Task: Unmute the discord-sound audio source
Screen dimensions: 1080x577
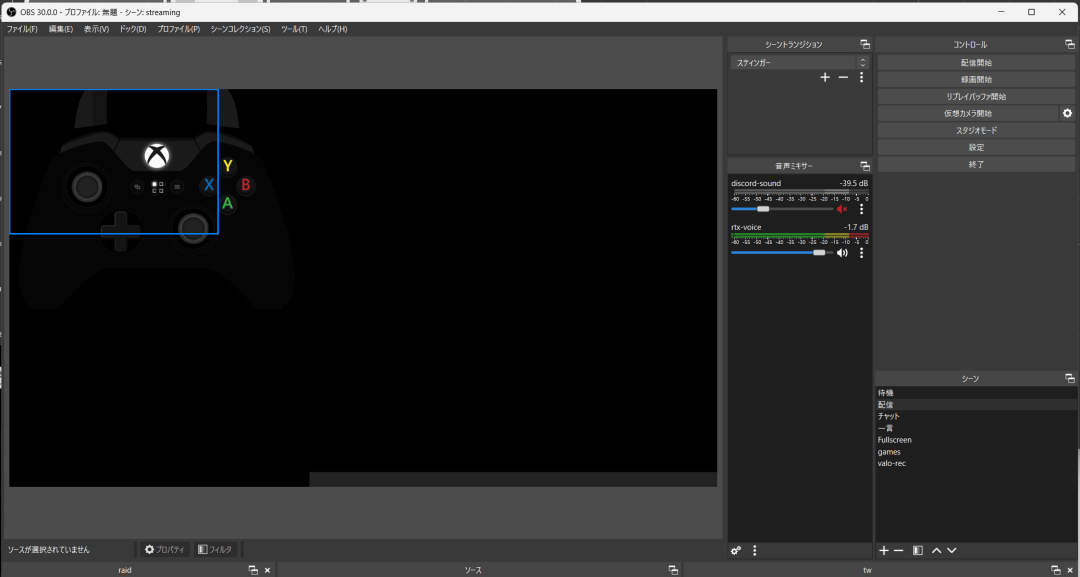Action: tap(842, 209)
